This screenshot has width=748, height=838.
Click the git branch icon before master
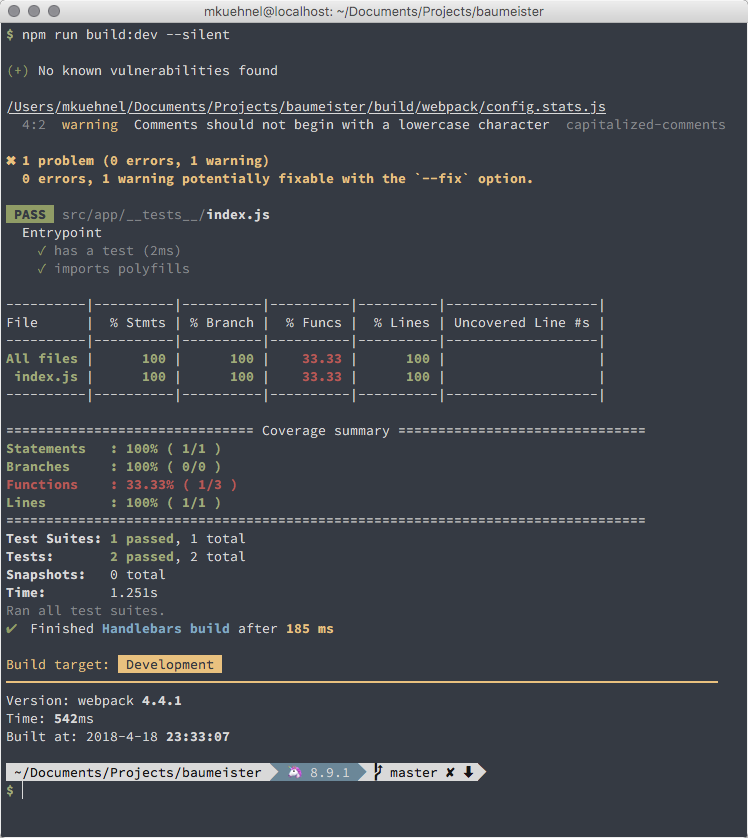[378, 772]
